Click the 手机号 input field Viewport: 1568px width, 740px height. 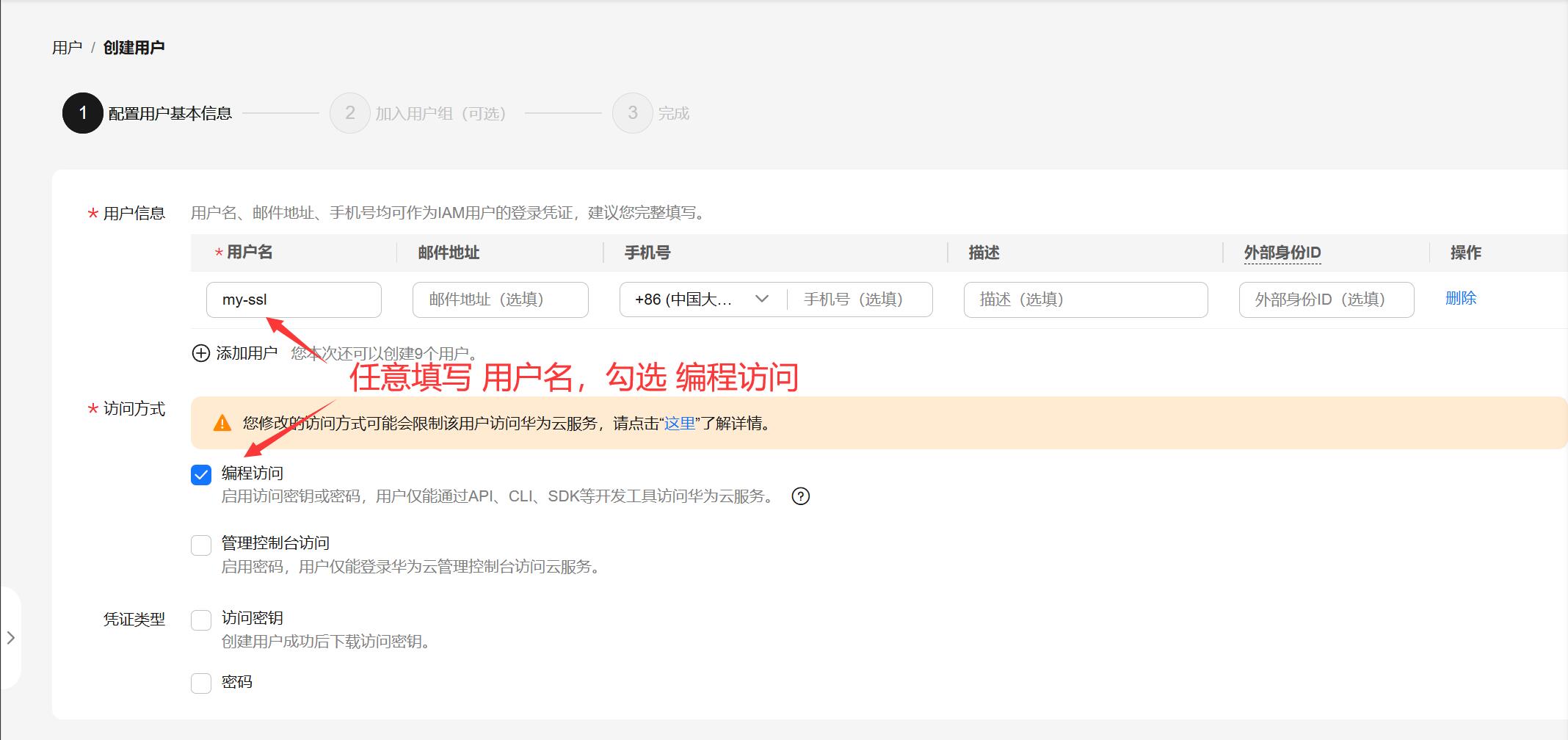pyautogui.click(x=859, y=300)
